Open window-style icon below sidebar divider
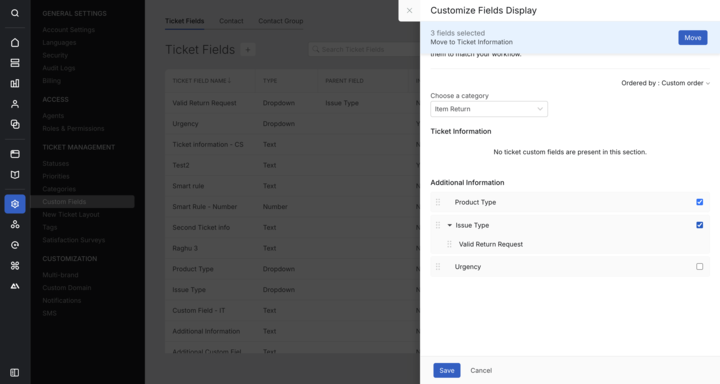This screenshot has width=720, height=384. point(15,154)
